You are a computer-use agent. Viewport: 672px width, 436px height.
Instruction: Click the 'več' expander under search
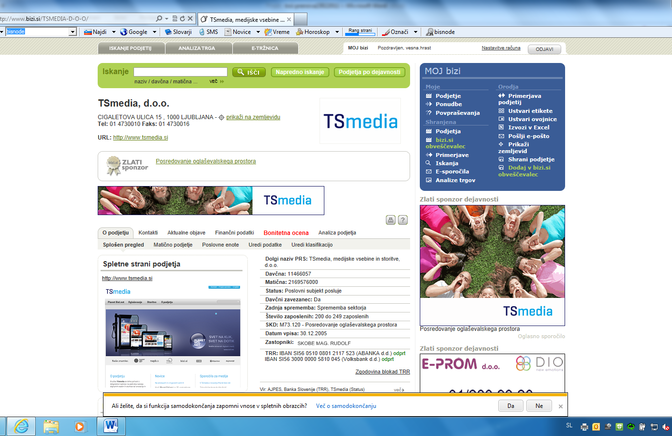point(216,81)
